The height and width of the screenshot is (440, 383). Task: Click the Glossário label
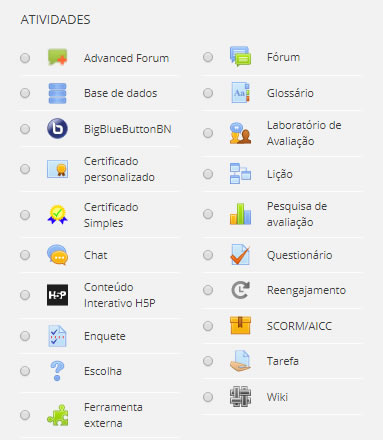[290, 93]
